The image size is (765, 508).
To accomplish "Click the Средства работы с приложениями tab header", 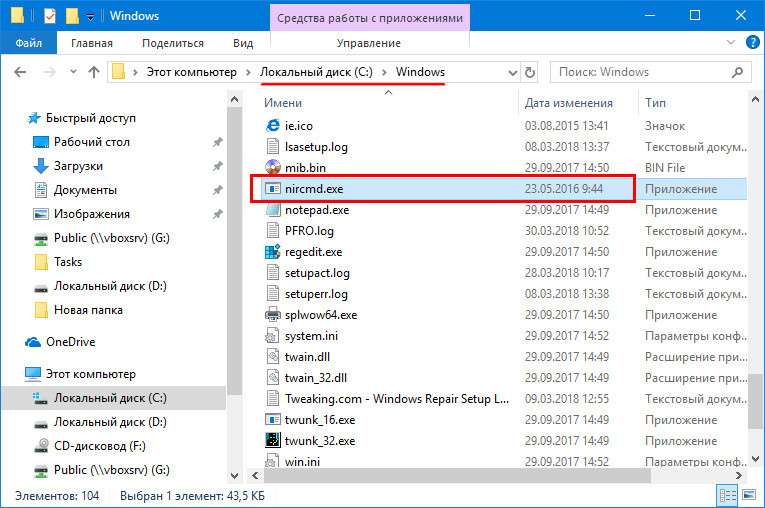I will click(x=370, y=18).
